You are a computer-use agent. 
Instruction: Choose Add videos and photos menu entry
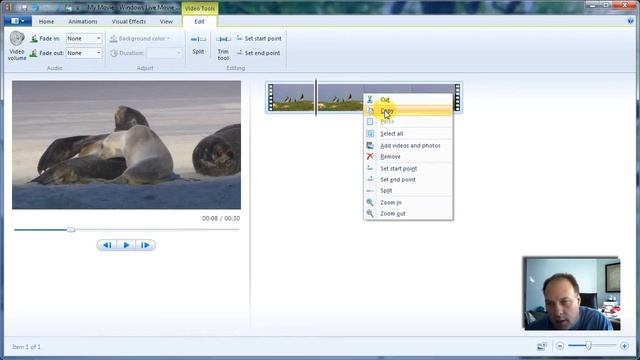coord(408,145)
